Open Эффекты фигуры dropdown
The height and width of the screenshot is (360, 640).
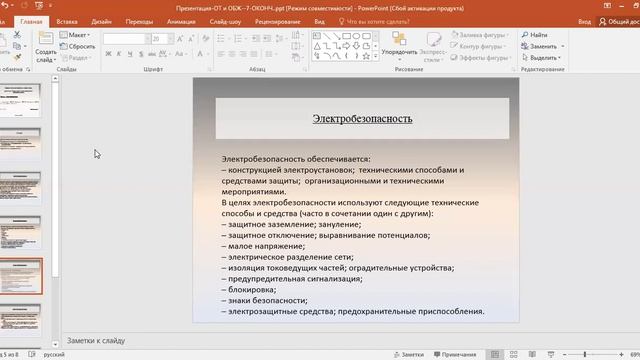coord(481,58)
